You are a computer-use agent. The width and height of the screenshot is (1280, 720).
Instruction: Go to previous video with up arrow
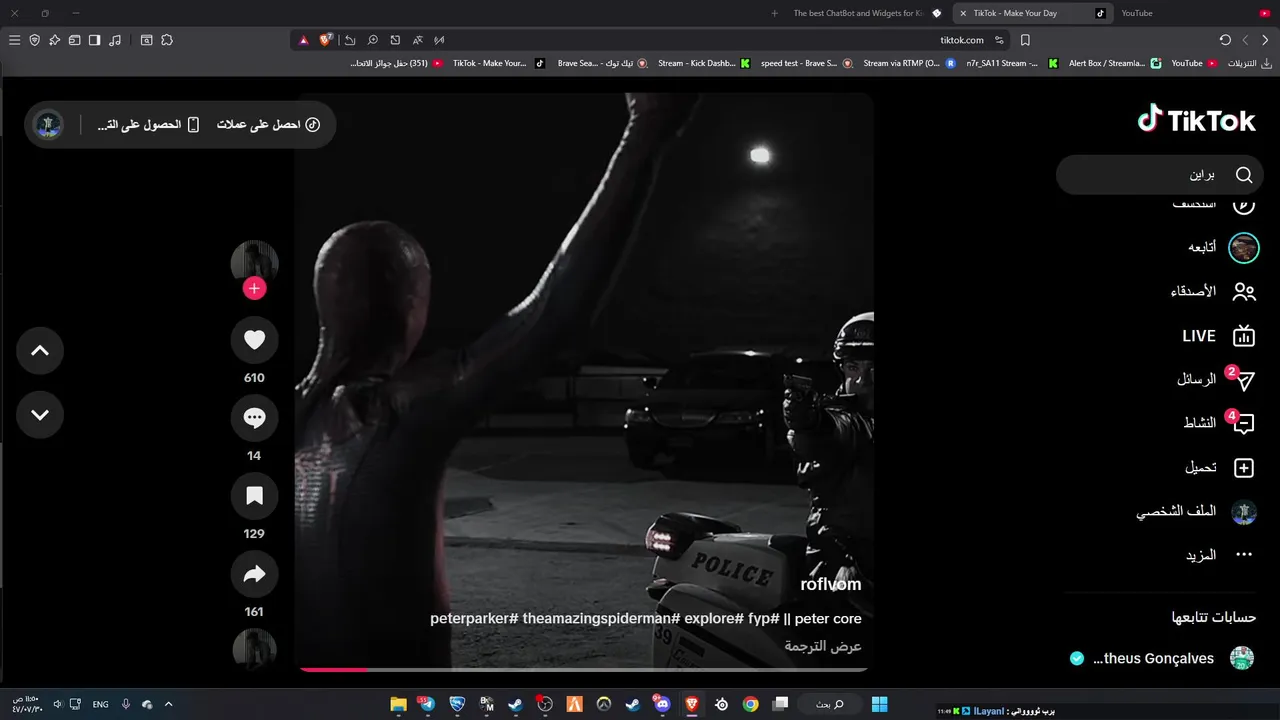point(40,351)
